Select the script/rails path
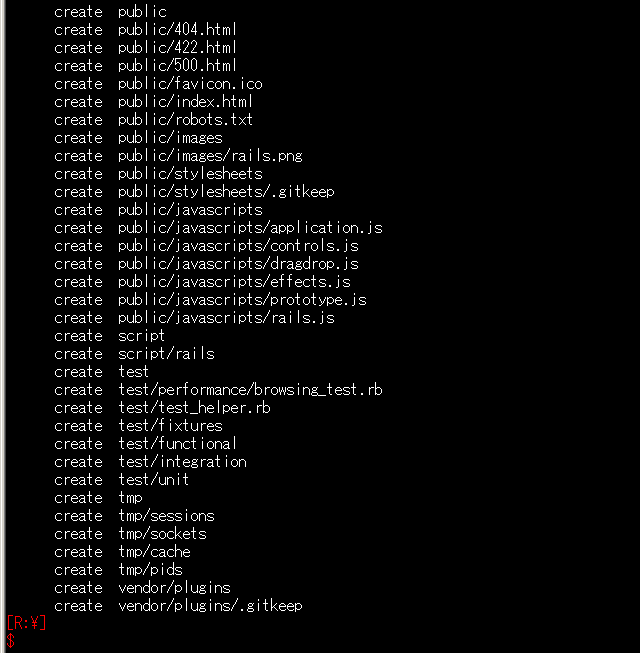The height and width of the screenshot is (653, 640). click(x=166, y=354)
